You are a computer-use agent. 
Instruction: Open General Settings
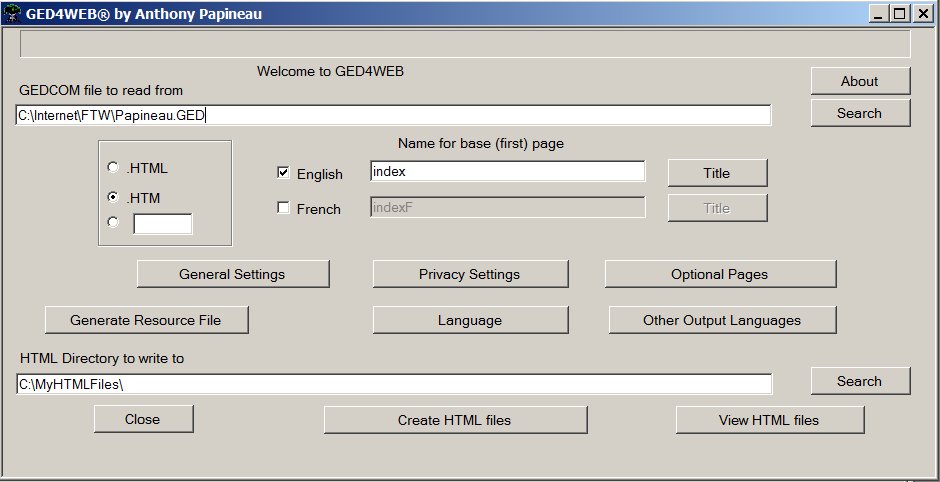233,274
